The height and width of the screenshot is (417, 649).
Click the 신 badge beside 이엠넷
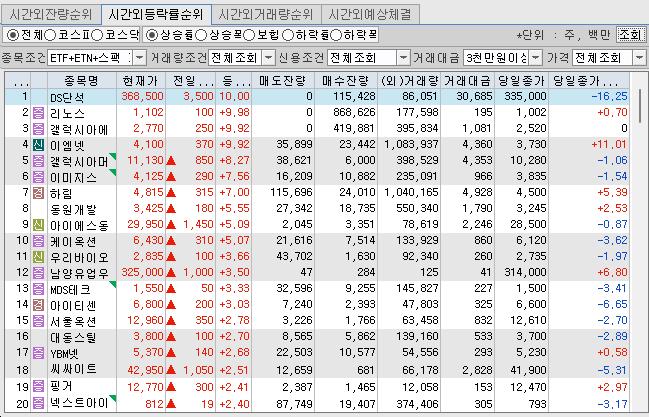[x=38, y=145]
